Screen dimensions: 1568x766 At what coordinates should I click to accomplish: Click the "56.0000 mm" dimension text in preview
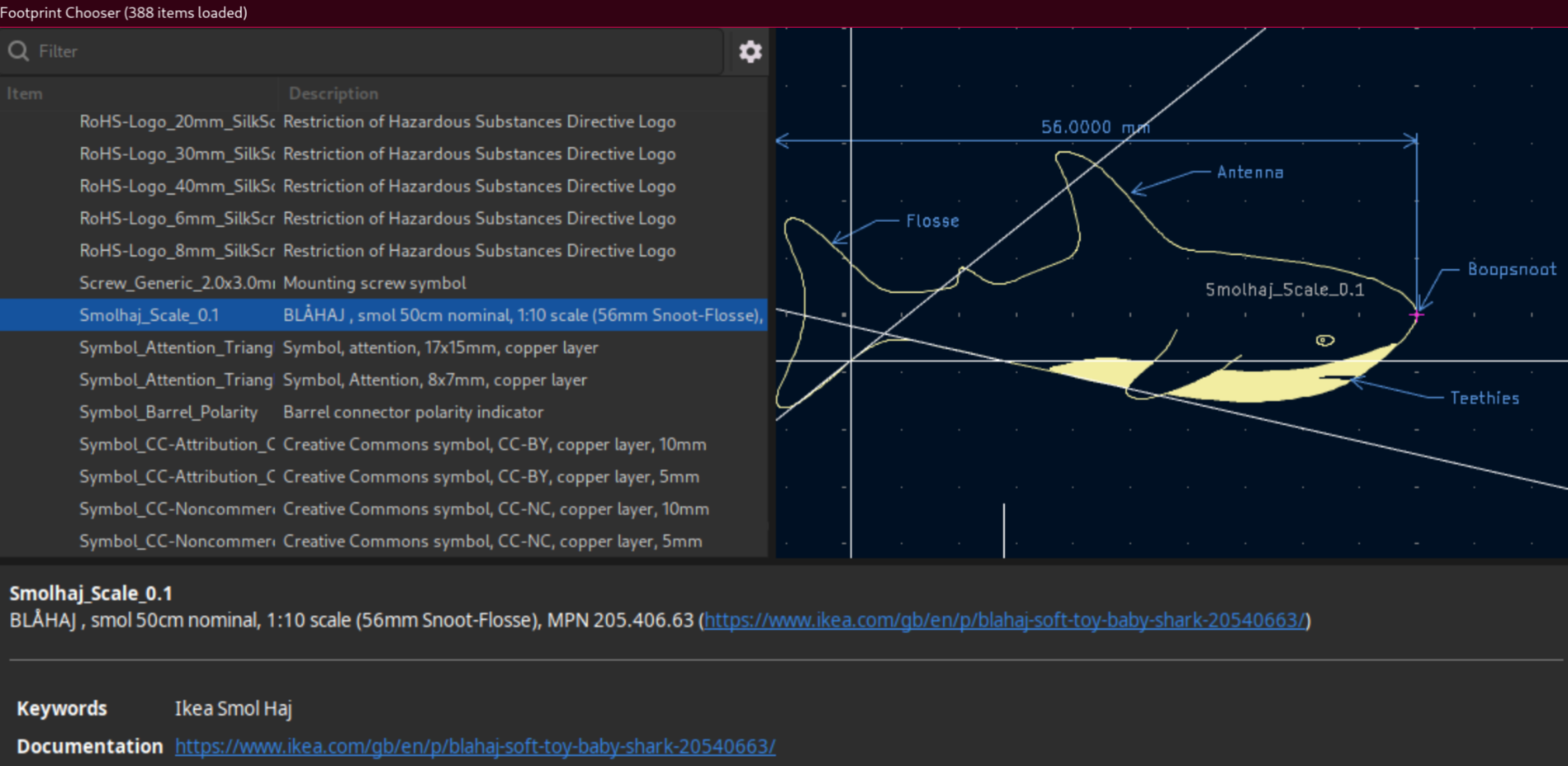click(1095, 127)
